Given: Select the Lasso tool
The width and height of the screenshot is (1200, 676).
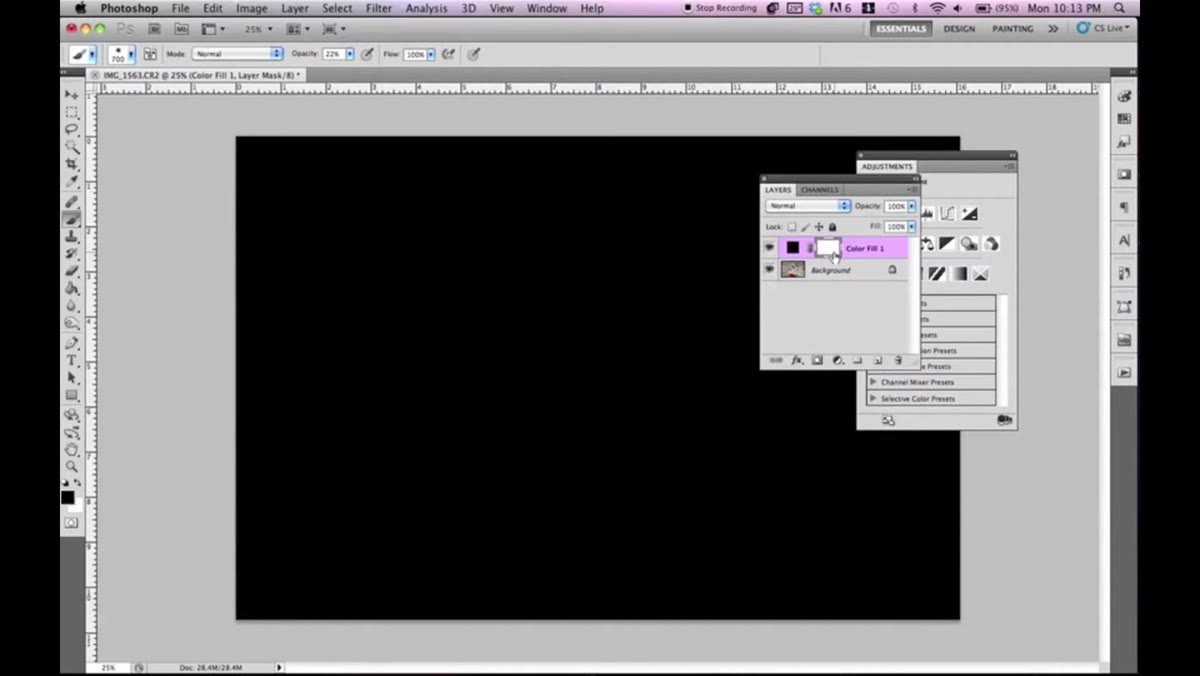Looking at the screenshot, I should click(x=72, y=129).
